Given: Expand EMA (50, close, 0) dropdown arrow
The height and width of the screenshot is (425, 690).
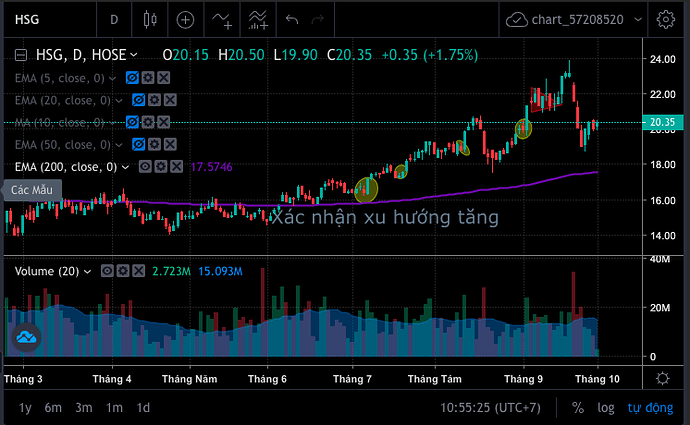Looking at the screenshot, I should 119,145.
